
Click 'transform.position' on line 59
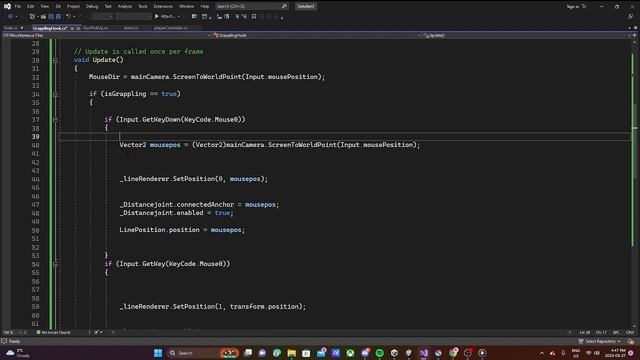coord(264,307)
